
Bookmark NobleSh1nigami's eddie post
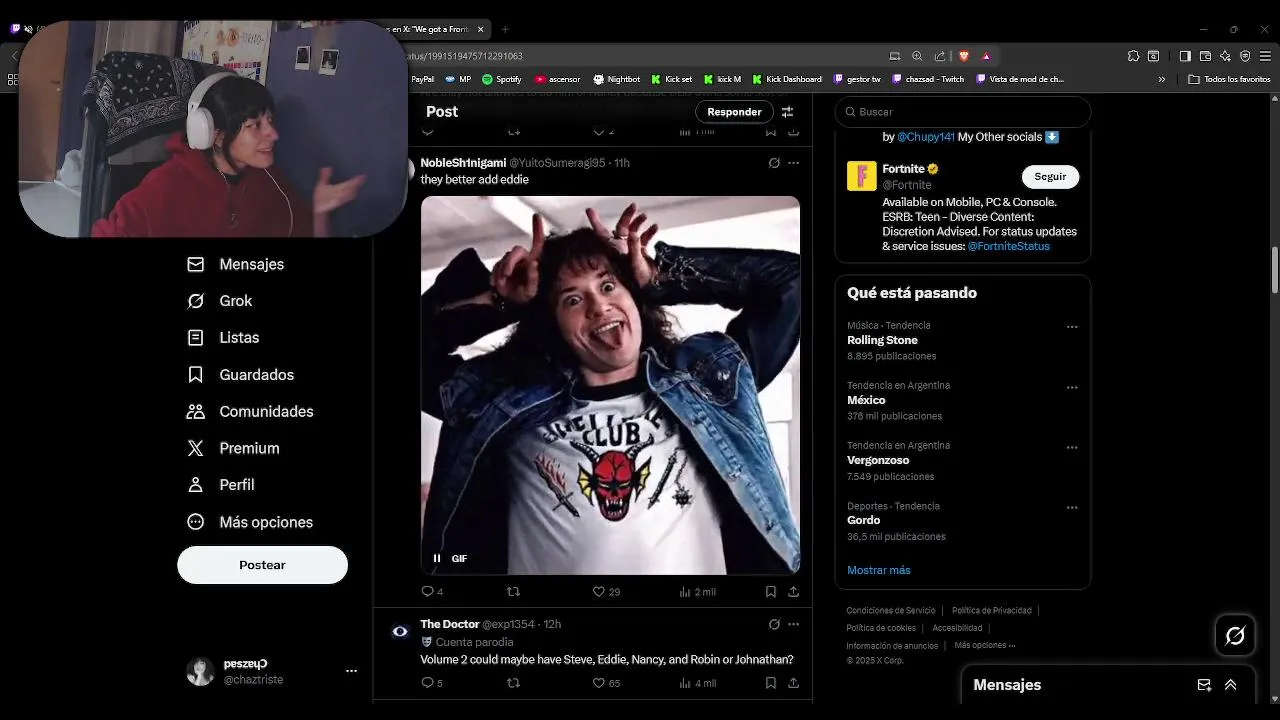tap(771, 591)
